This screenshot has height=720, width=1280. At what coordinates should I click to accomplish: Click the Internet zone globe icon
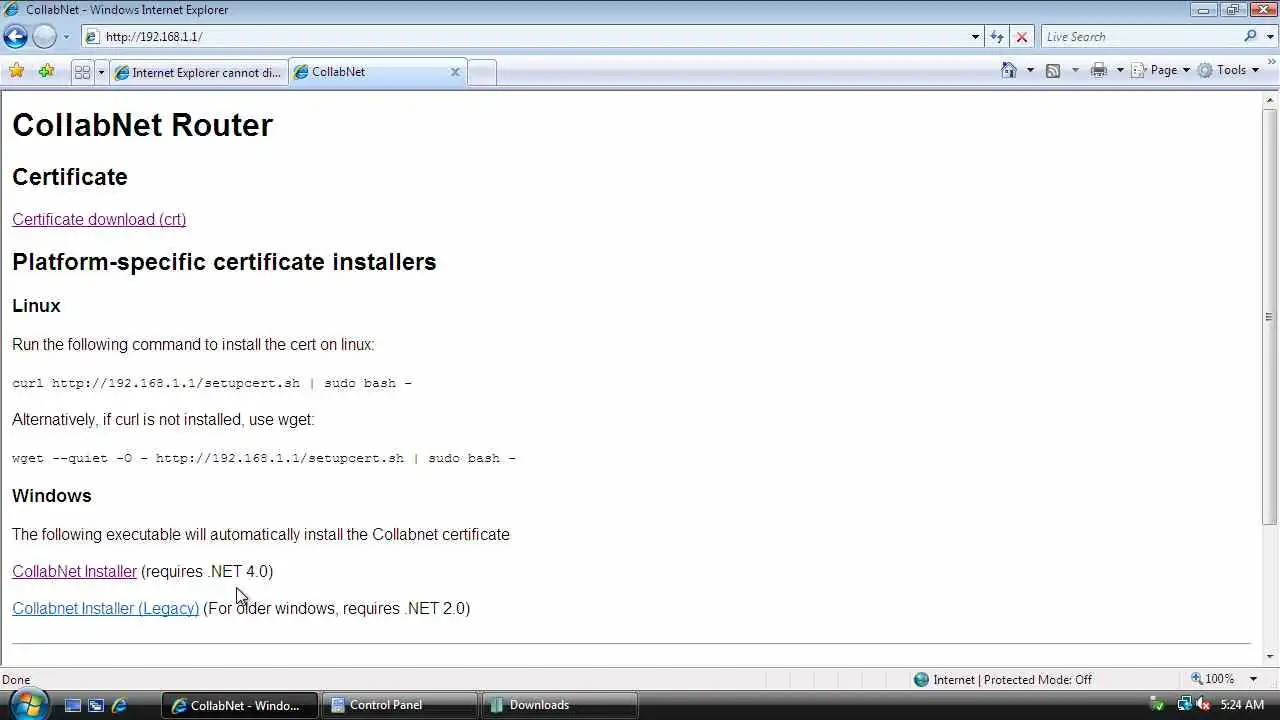(x=921, y=679)
